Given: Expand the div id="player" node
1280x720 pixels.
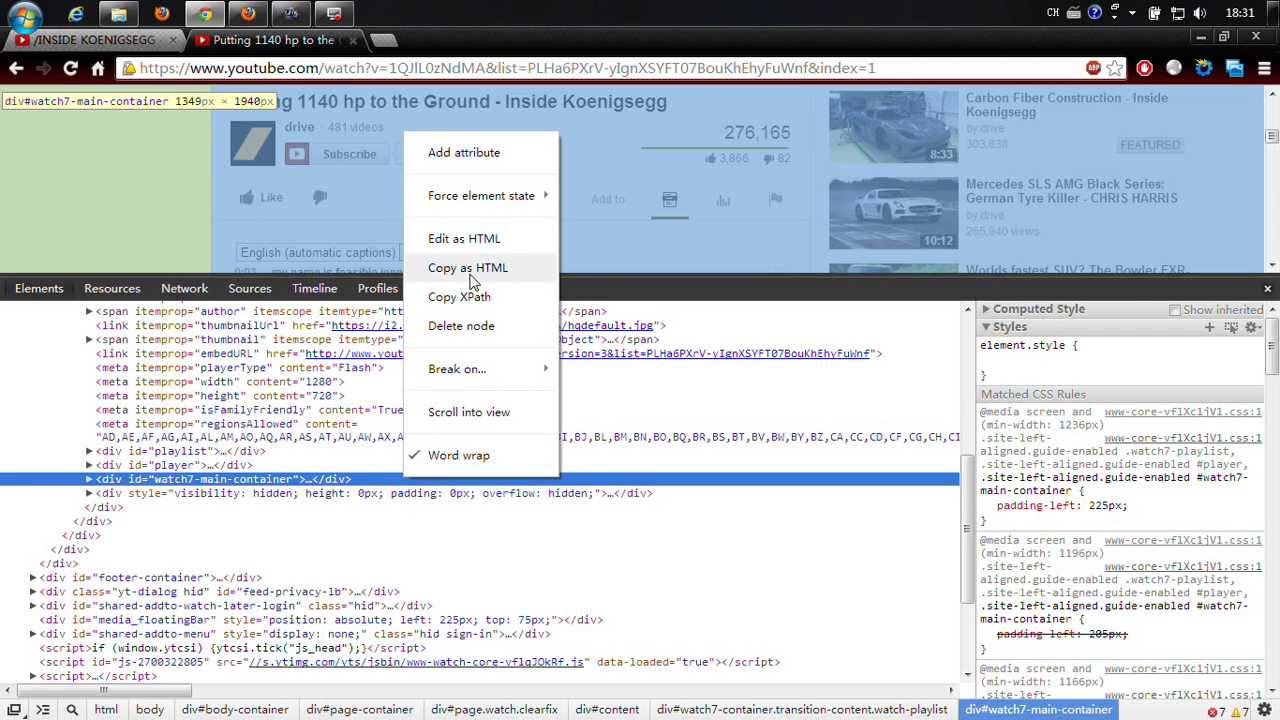Looking at the screenshot, I should pos(89,465).
